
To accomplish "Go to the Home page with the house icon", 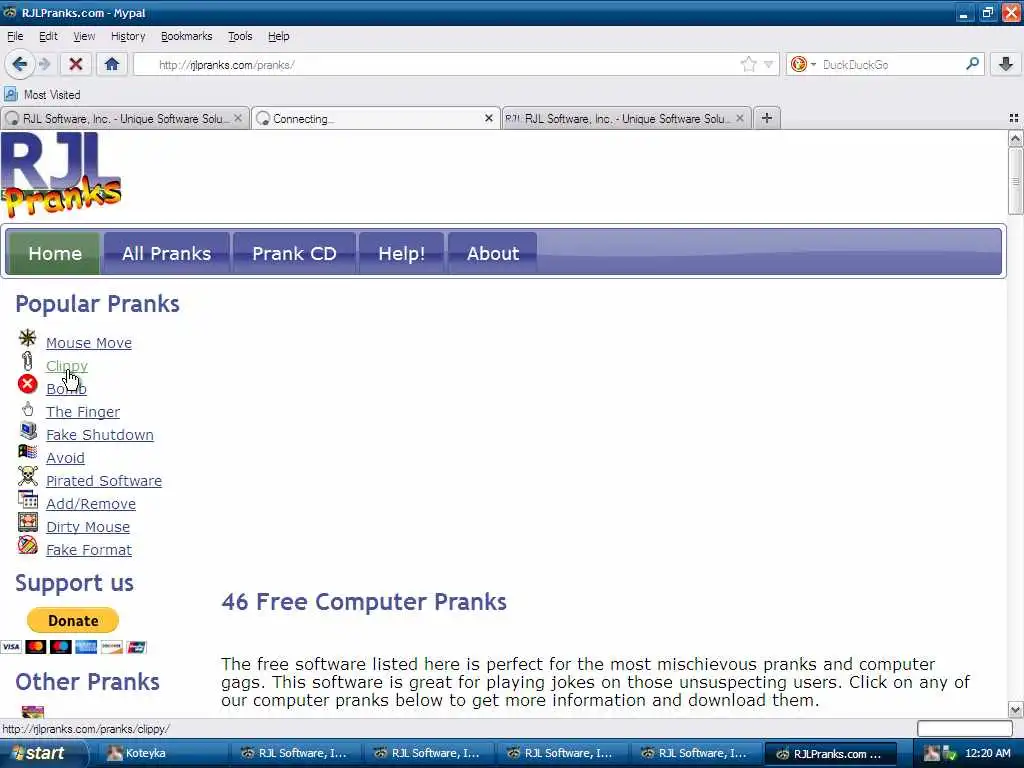I will click(112, 64).
